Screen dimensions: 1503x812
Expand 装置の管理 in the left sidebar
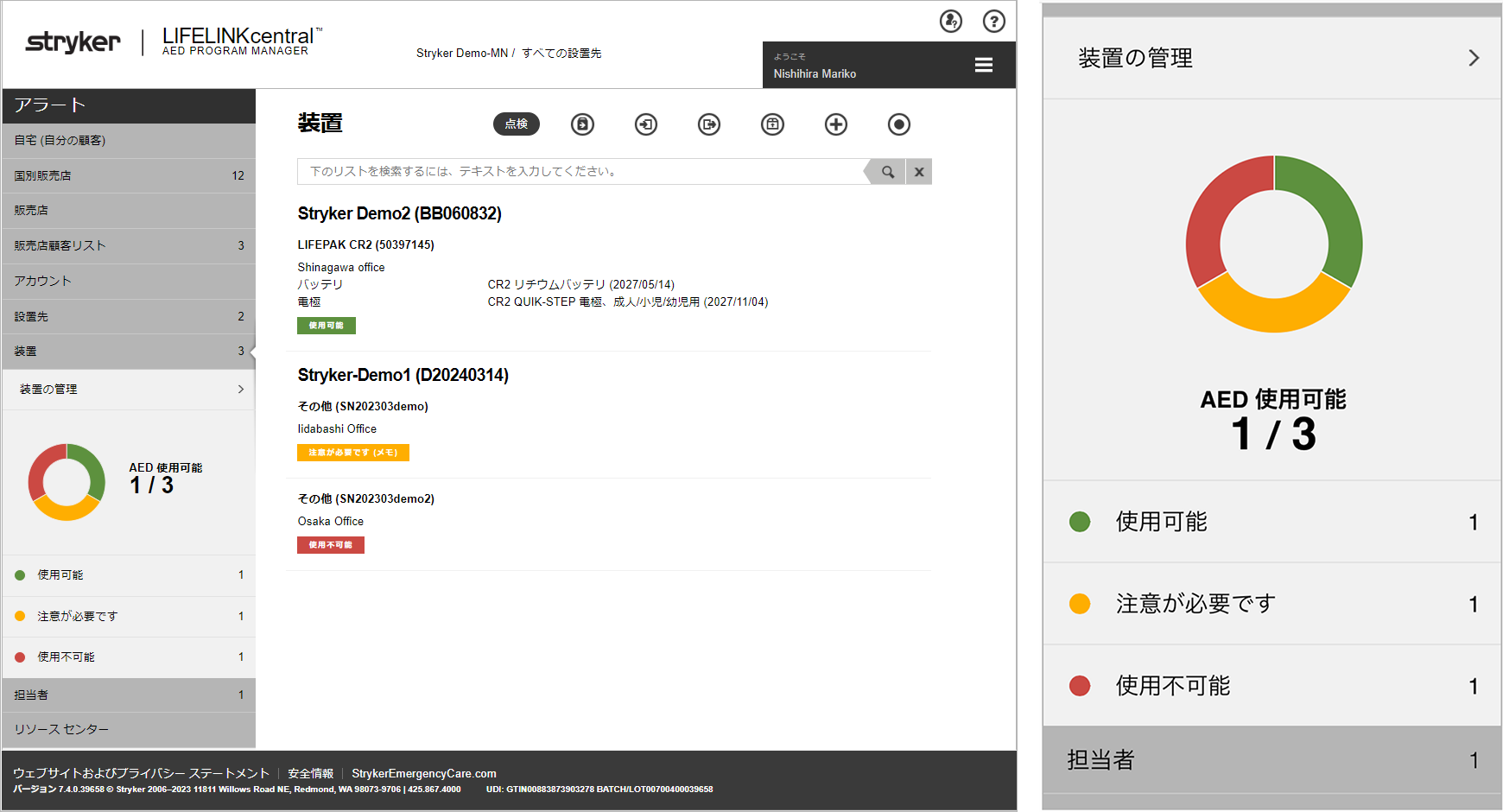[x=129, y=390]
